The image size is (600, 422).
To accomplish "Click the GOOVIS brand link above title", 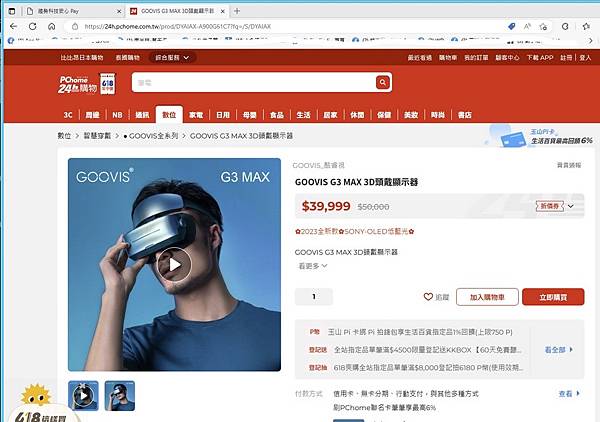I will coord(318,165).
